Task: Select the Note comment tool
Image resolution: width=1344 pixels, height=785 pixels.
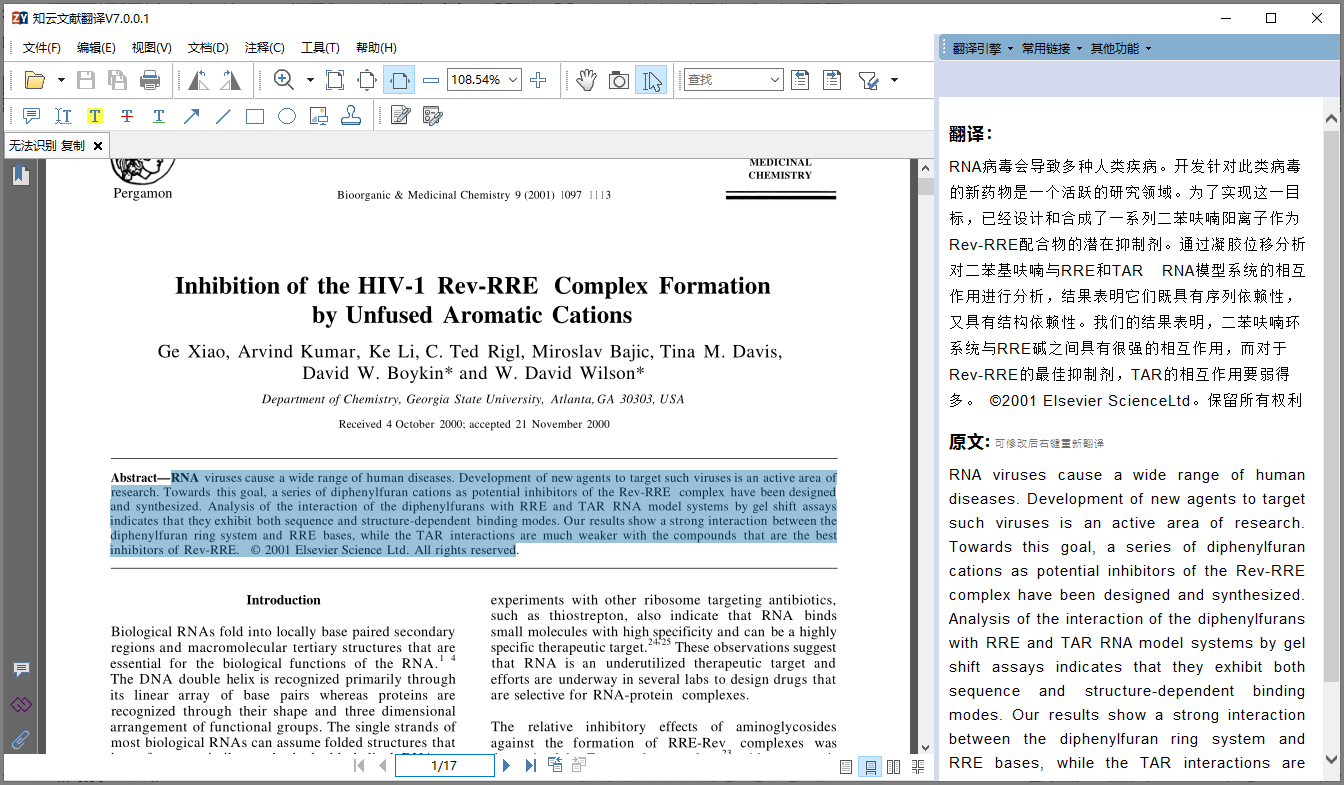Action: (31, 116)
